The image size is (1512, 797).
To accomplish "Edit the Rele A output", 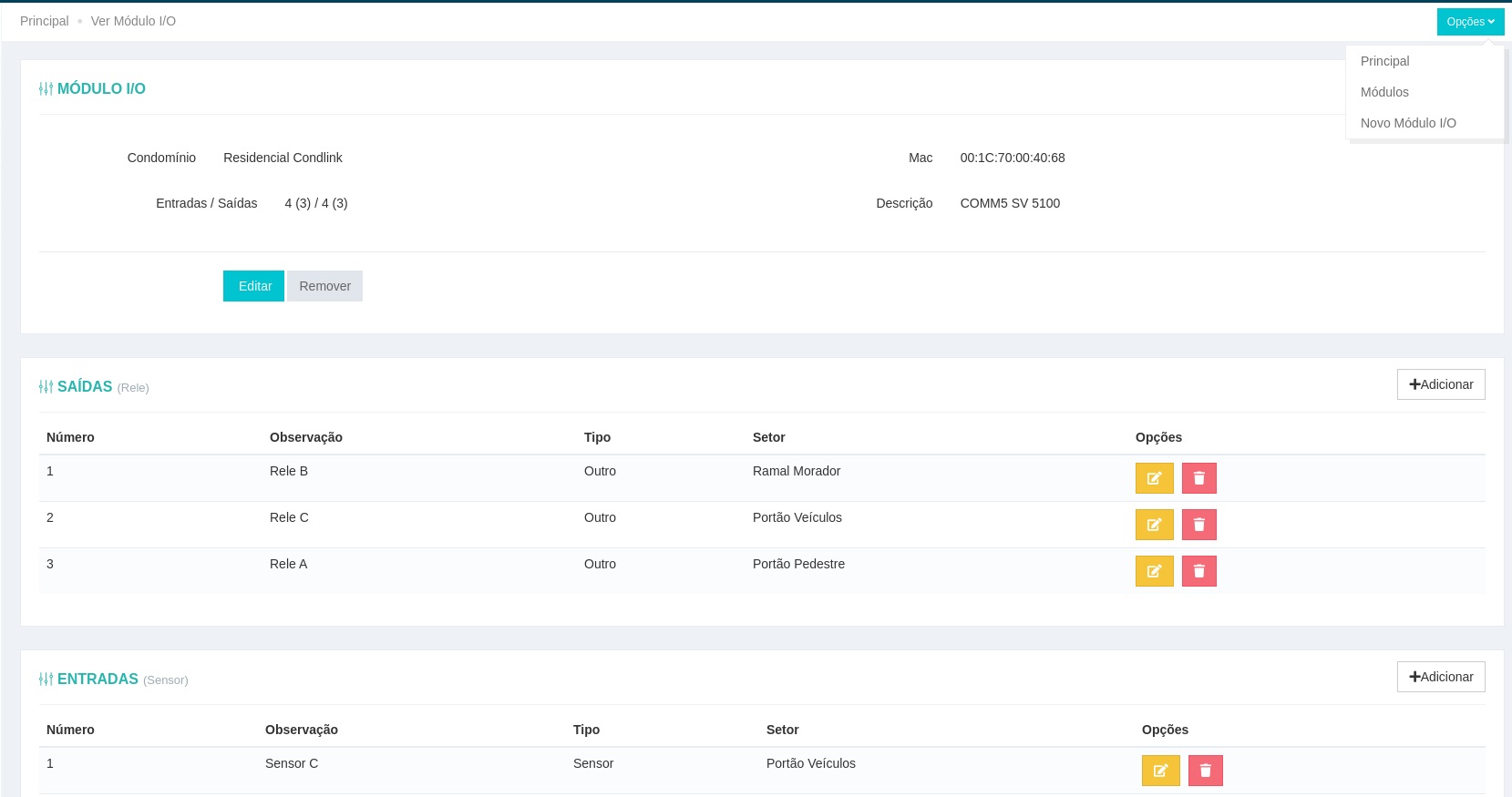I will 1154,571.
